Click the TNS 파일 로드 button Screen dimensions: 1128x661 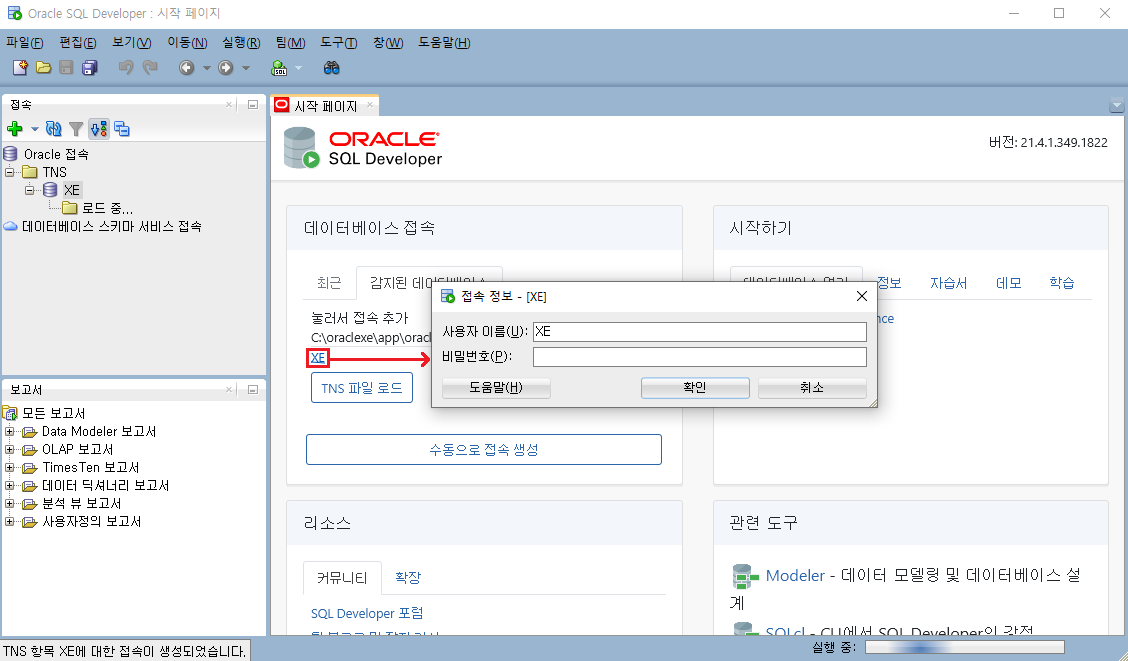coord(362,388)
